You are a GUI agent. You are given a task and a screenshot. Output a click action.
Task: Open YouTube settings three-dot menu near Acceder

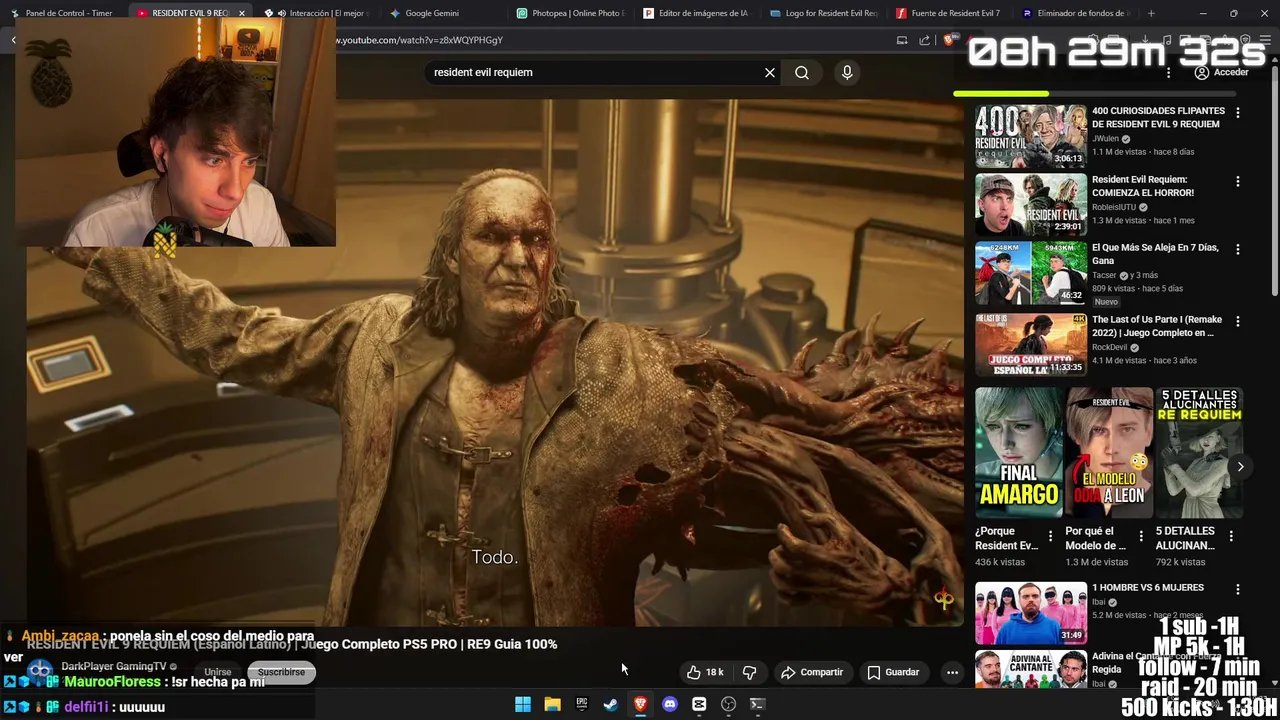pos(1168,72)
